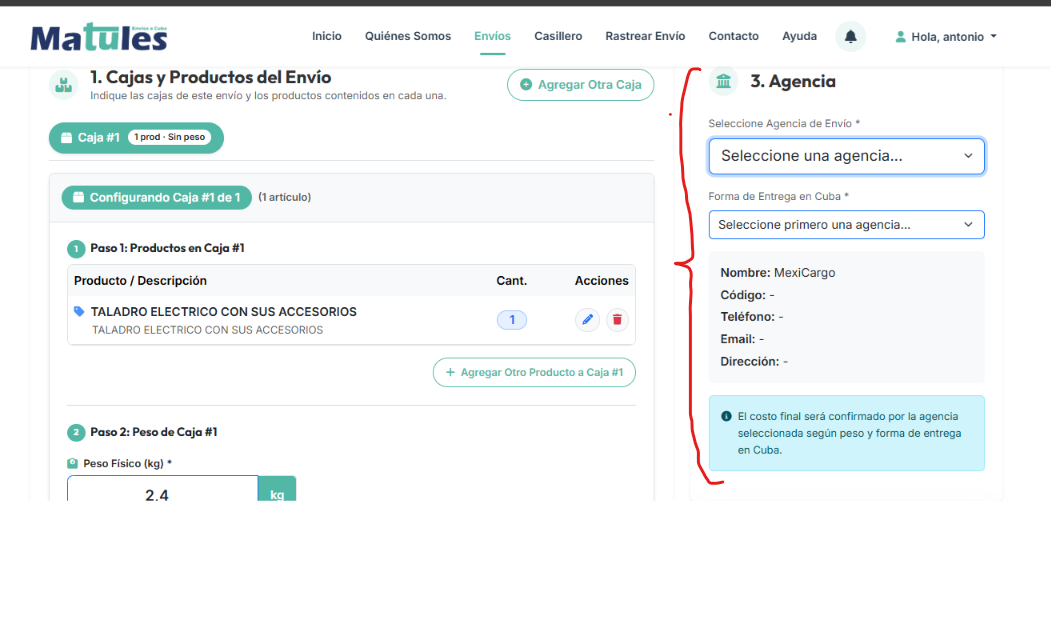Click the user icon beside Hola, antonio
Viewport: 1051px width, 637px height.
[x=900, y=37]
